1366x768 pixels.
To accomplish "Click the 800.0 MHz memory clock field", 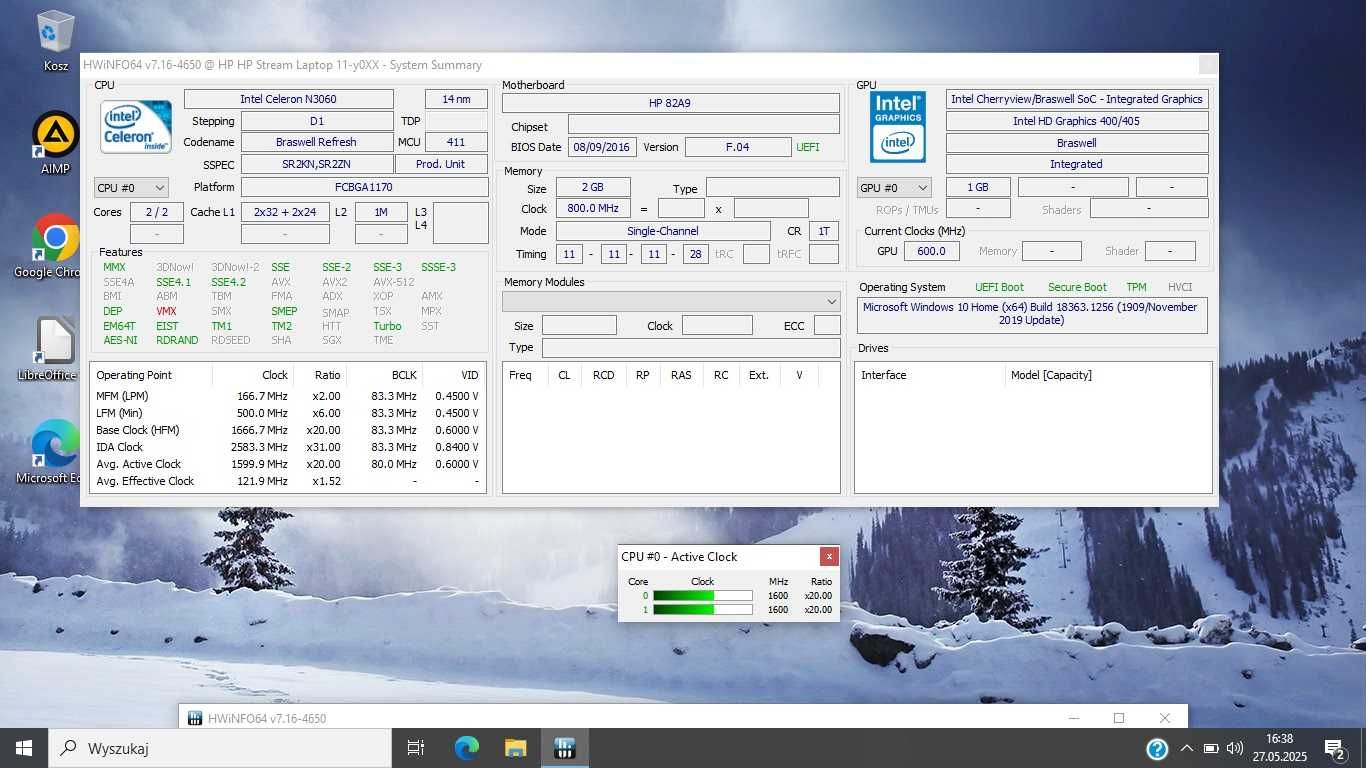I will (593, 209).
